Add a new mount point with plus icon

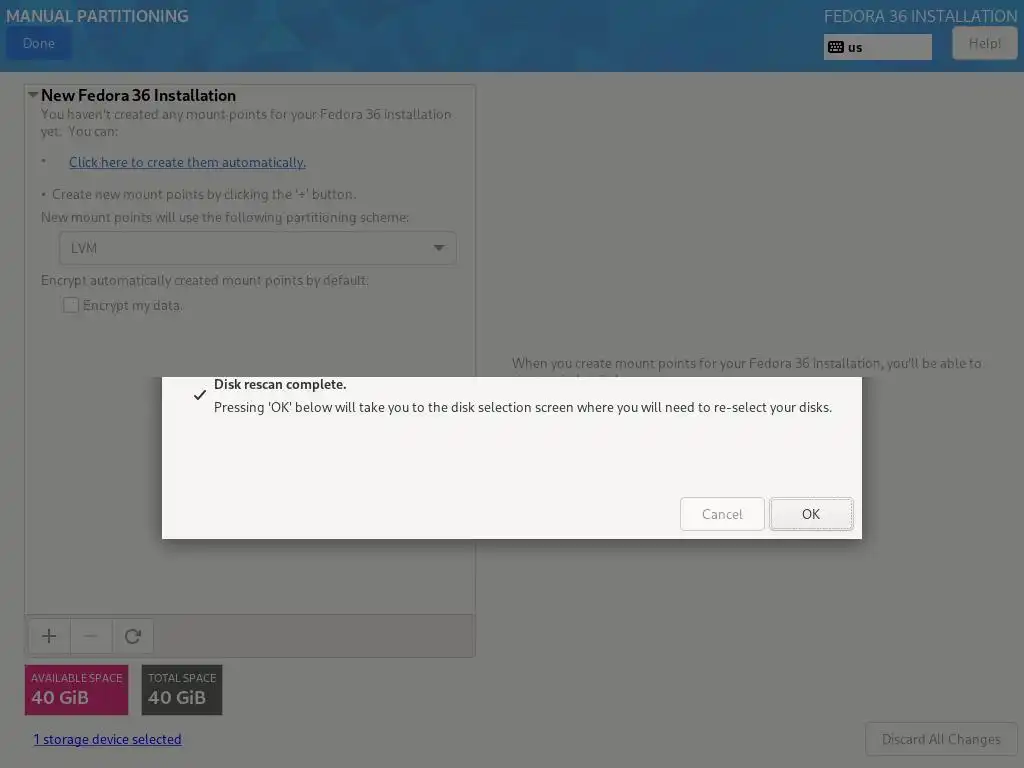click(49, 636)
